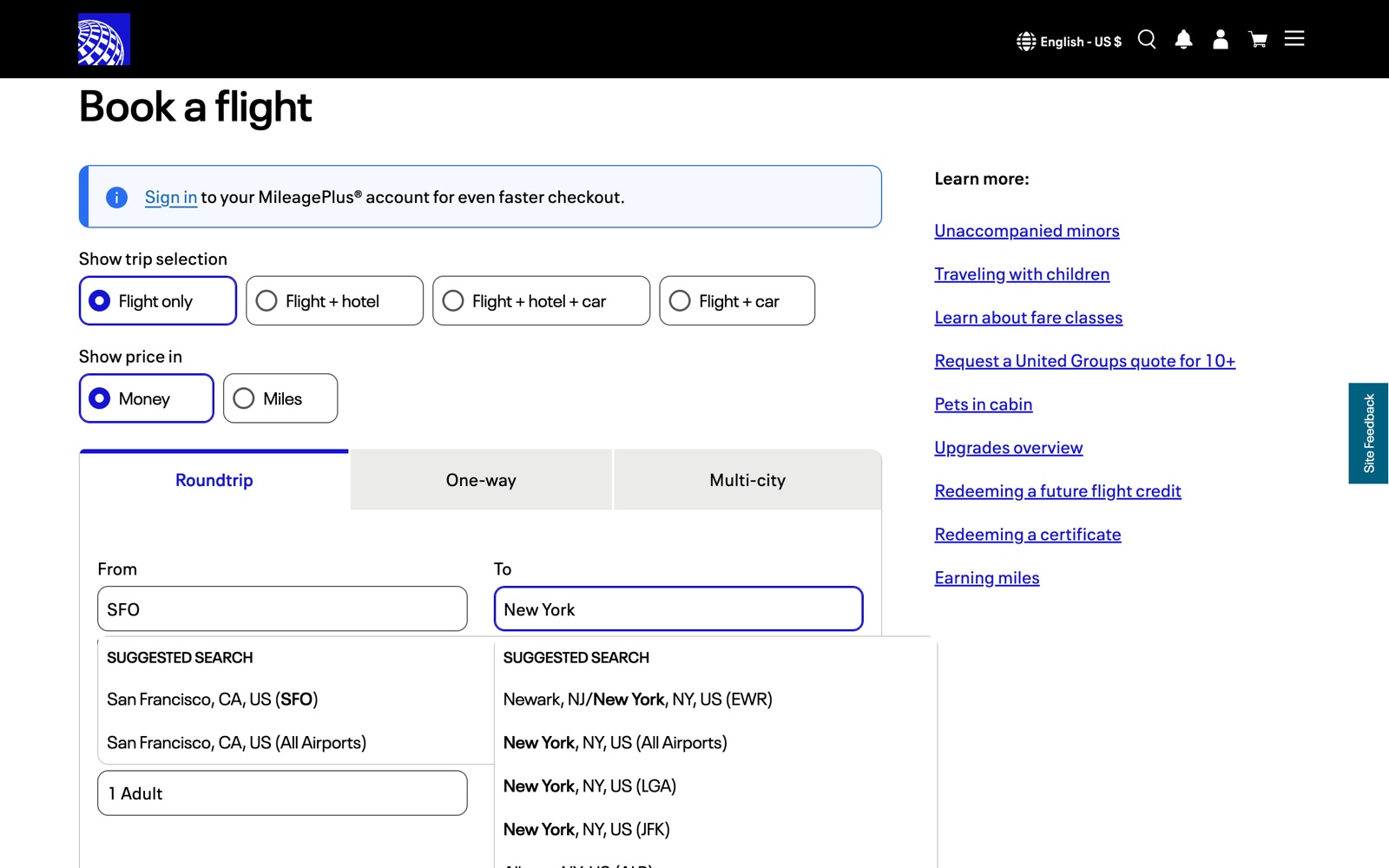Viewport: 1389px width, 868px height.
Task: Open notifications bell icon
Action: point(1183,40)
